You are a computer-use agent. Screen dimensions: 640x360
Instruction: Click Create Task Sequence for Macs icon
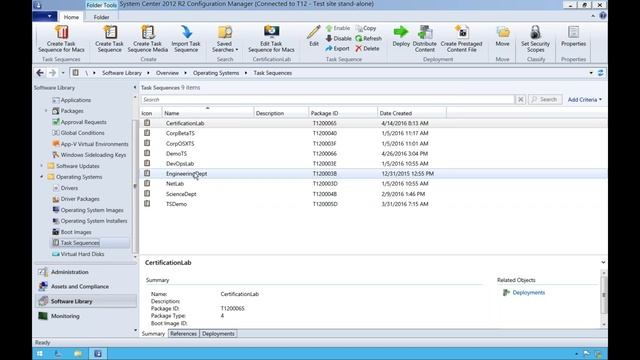(x=61, y=38)
